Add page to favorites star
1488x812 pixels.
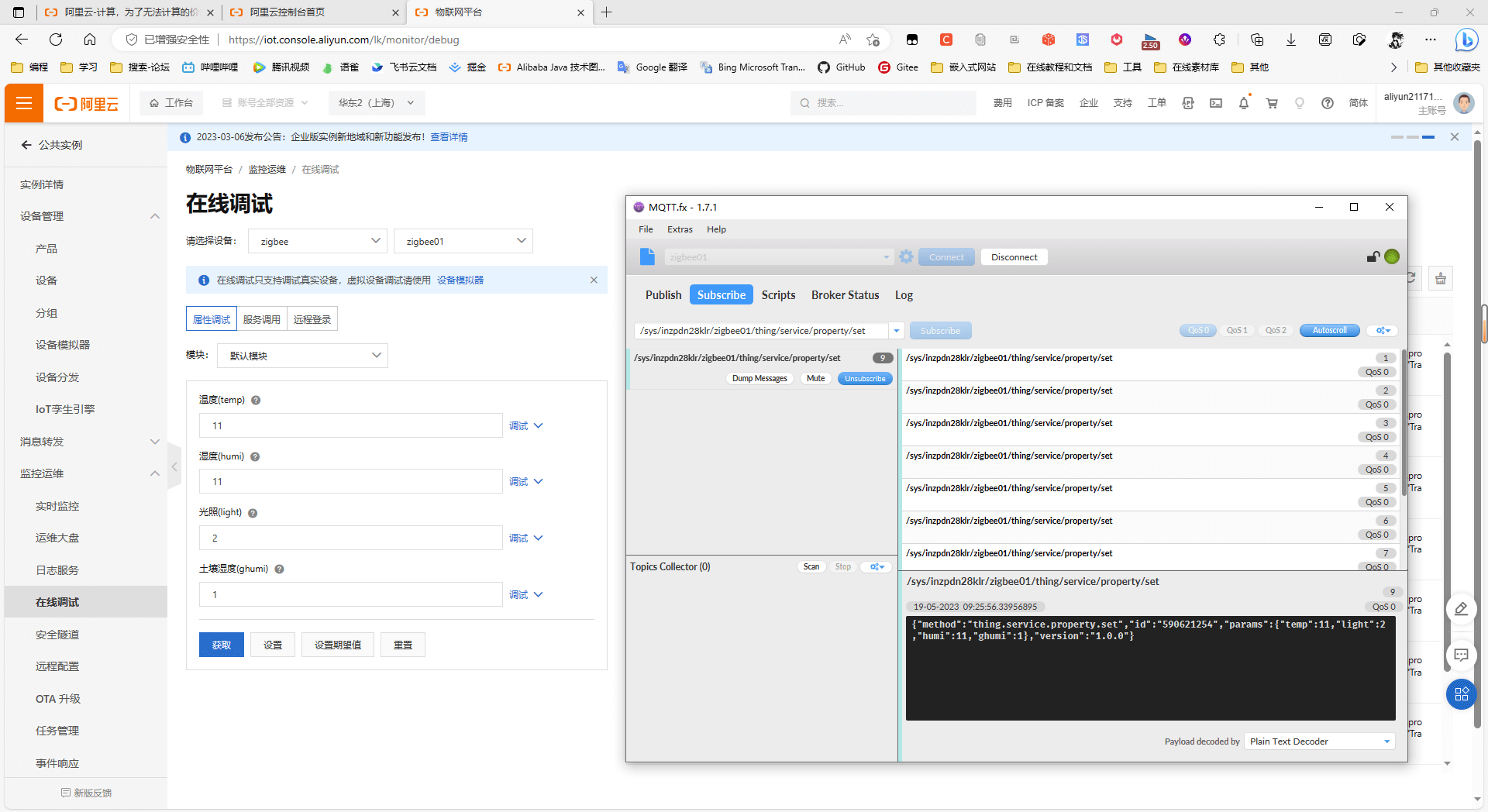point(873,40)
